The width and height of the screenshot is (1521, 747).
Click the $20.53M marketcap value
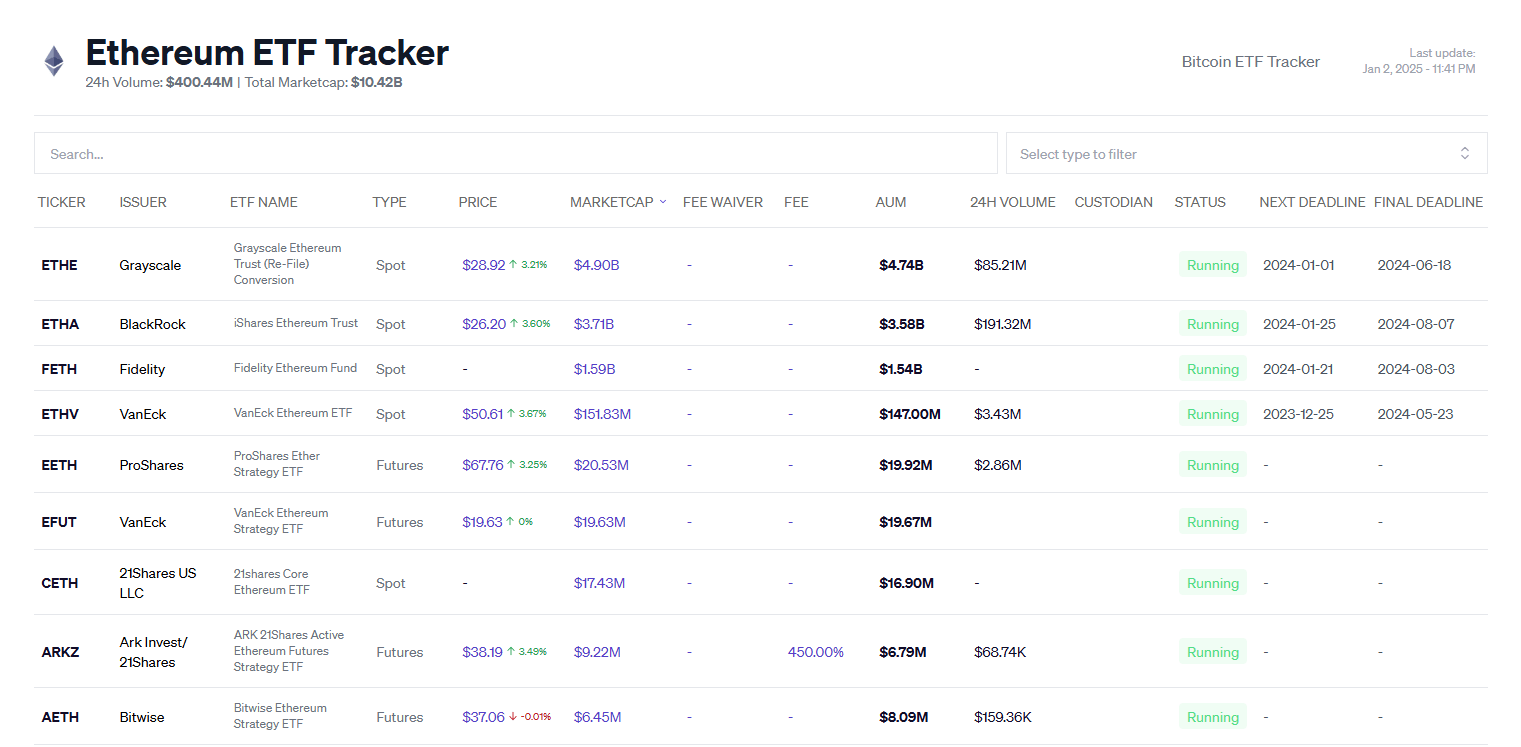(601, 465)
